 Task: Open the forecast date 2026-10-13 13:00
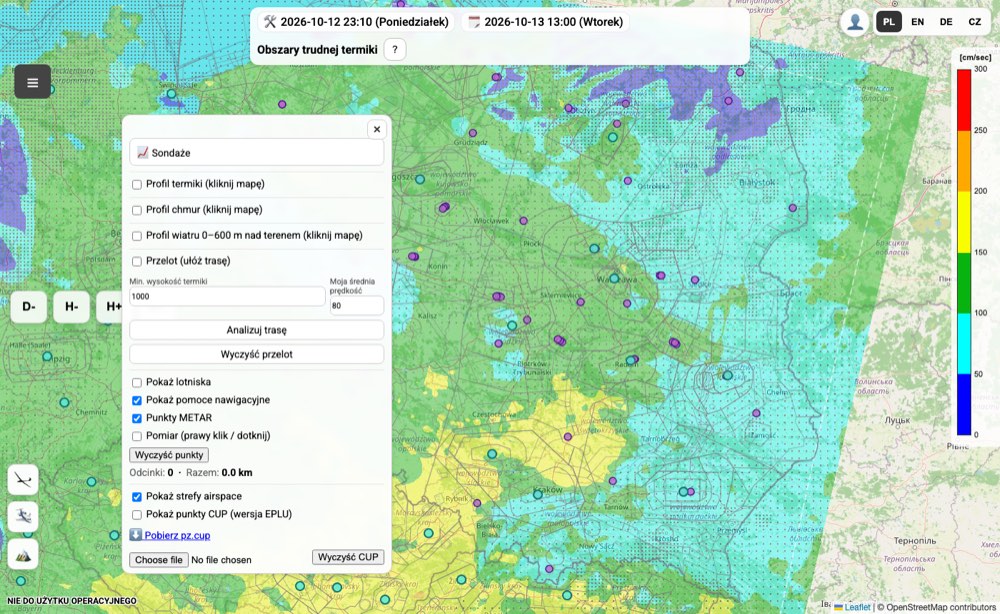click(545, 22)
